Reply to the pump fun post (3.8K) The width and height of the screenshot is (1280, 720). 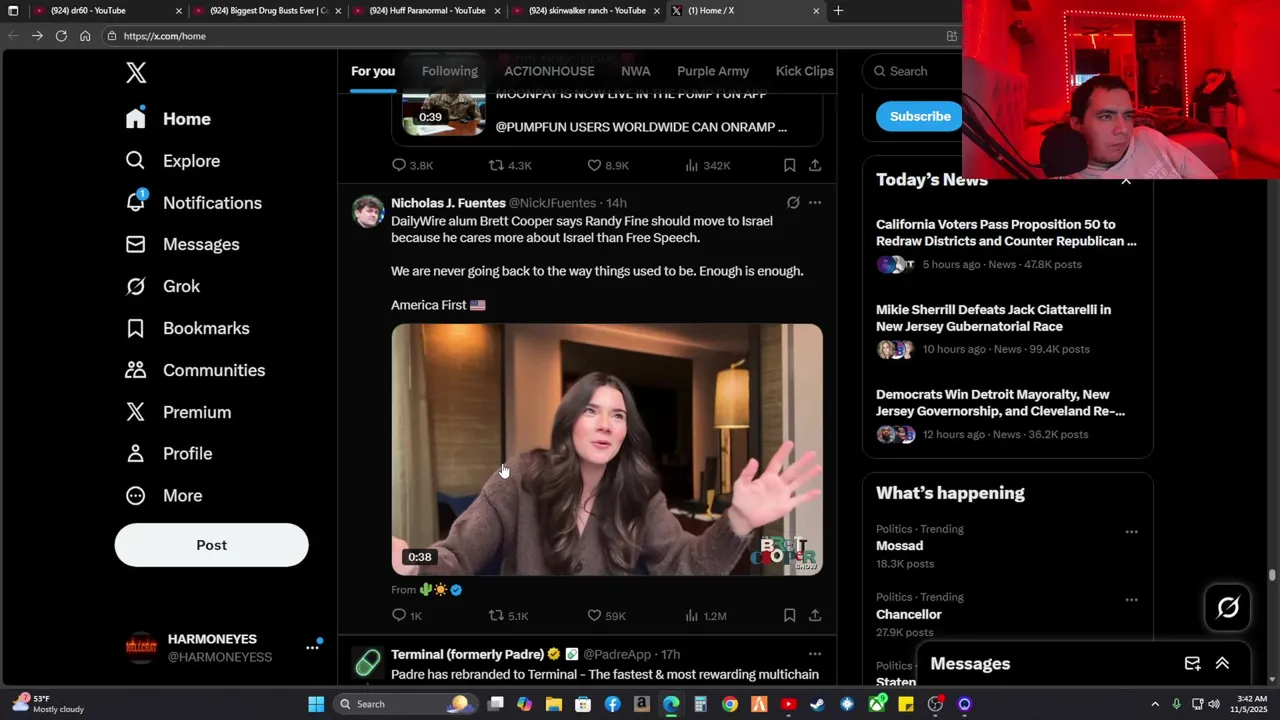pyautogui.click(x=412, y=165)
